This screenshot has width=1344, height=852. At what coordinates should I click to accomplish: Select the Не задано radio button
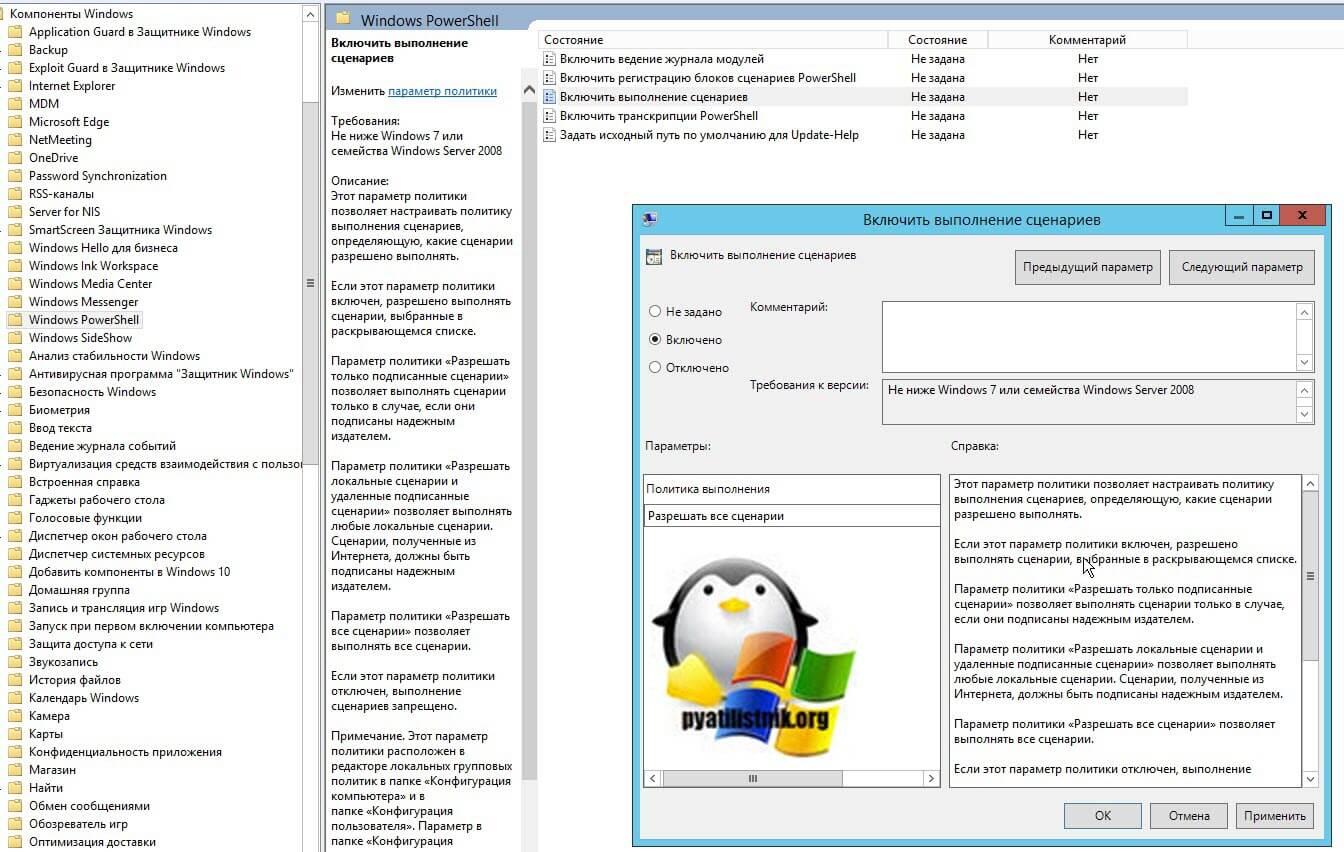coord(655,312)
